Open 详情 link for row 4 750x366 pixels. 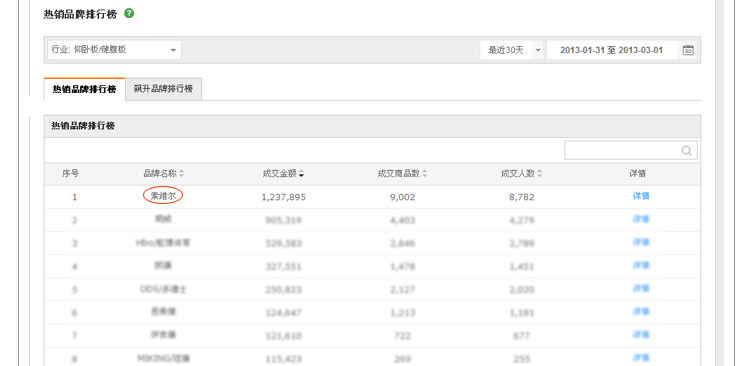[x=641, y=265]
